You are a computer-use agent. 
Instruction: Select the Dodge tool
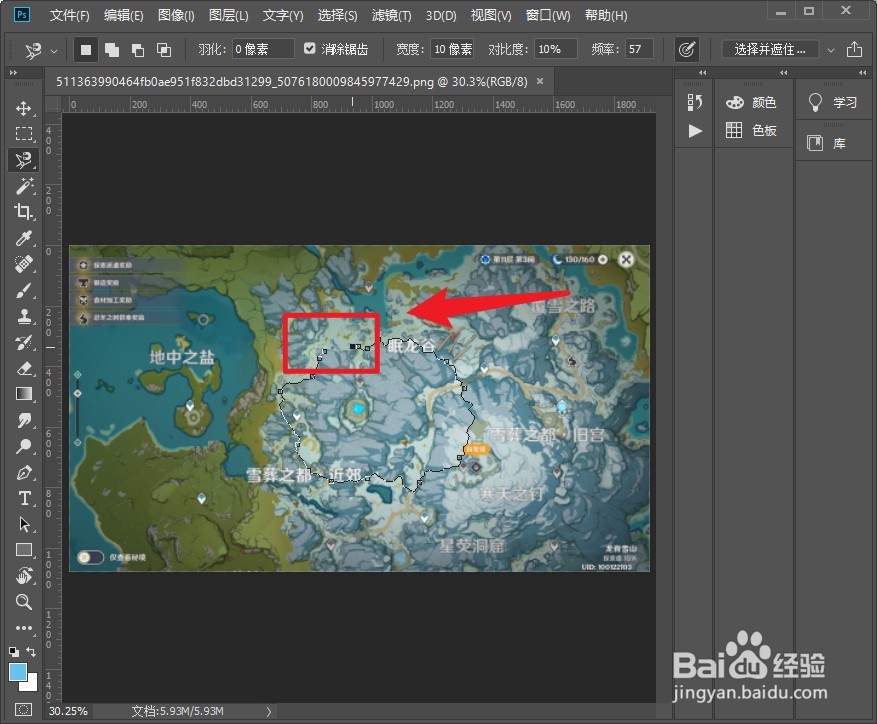tap(23, 446)
